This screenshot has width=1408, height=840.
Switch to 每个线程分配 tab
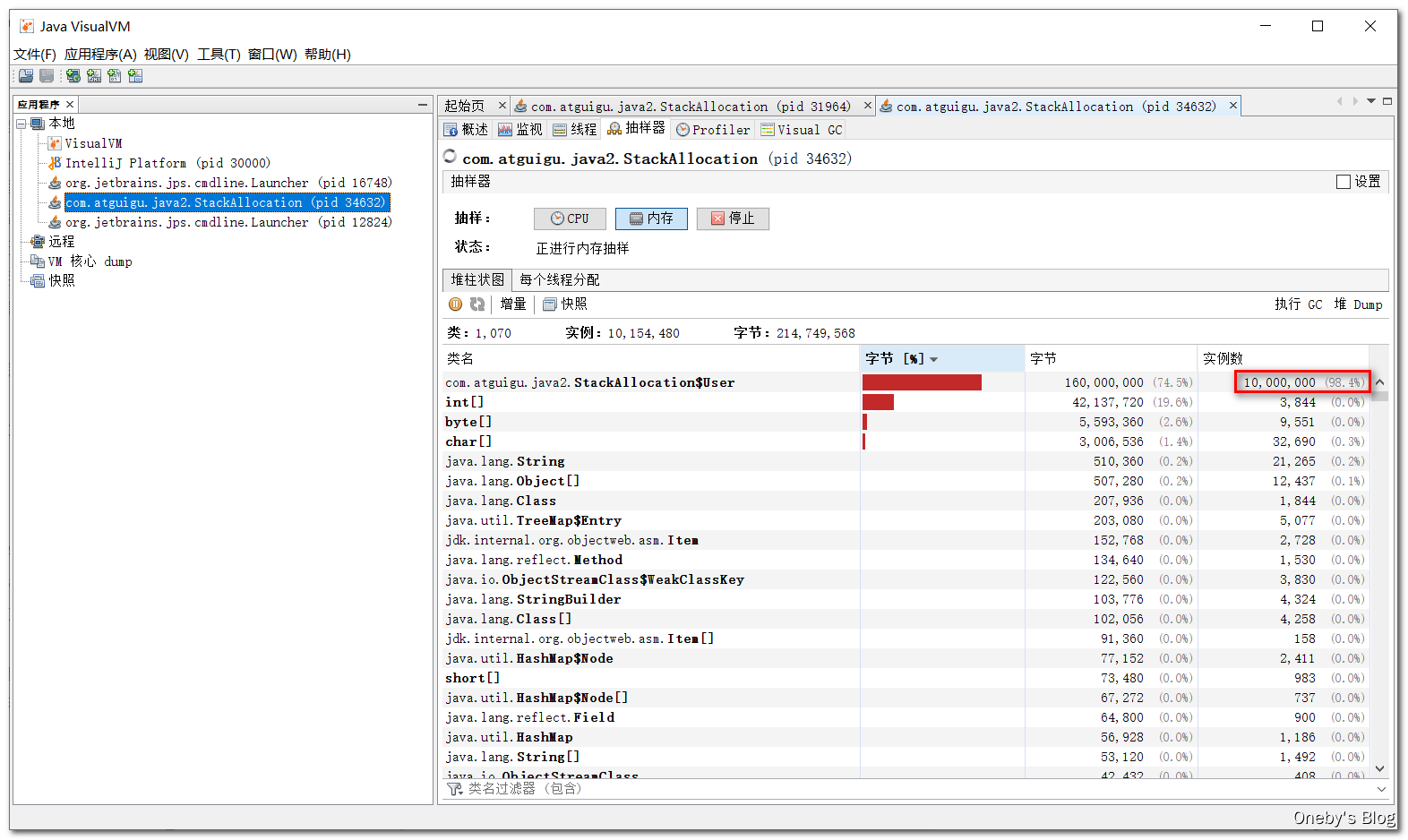(x=560, y=280)
